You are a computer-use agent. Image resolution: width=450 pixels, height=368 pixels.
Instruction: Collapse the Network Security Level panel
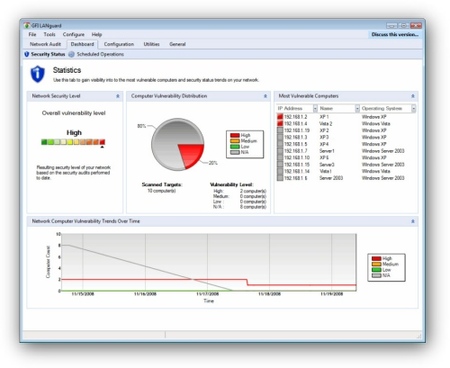point(118,96)
